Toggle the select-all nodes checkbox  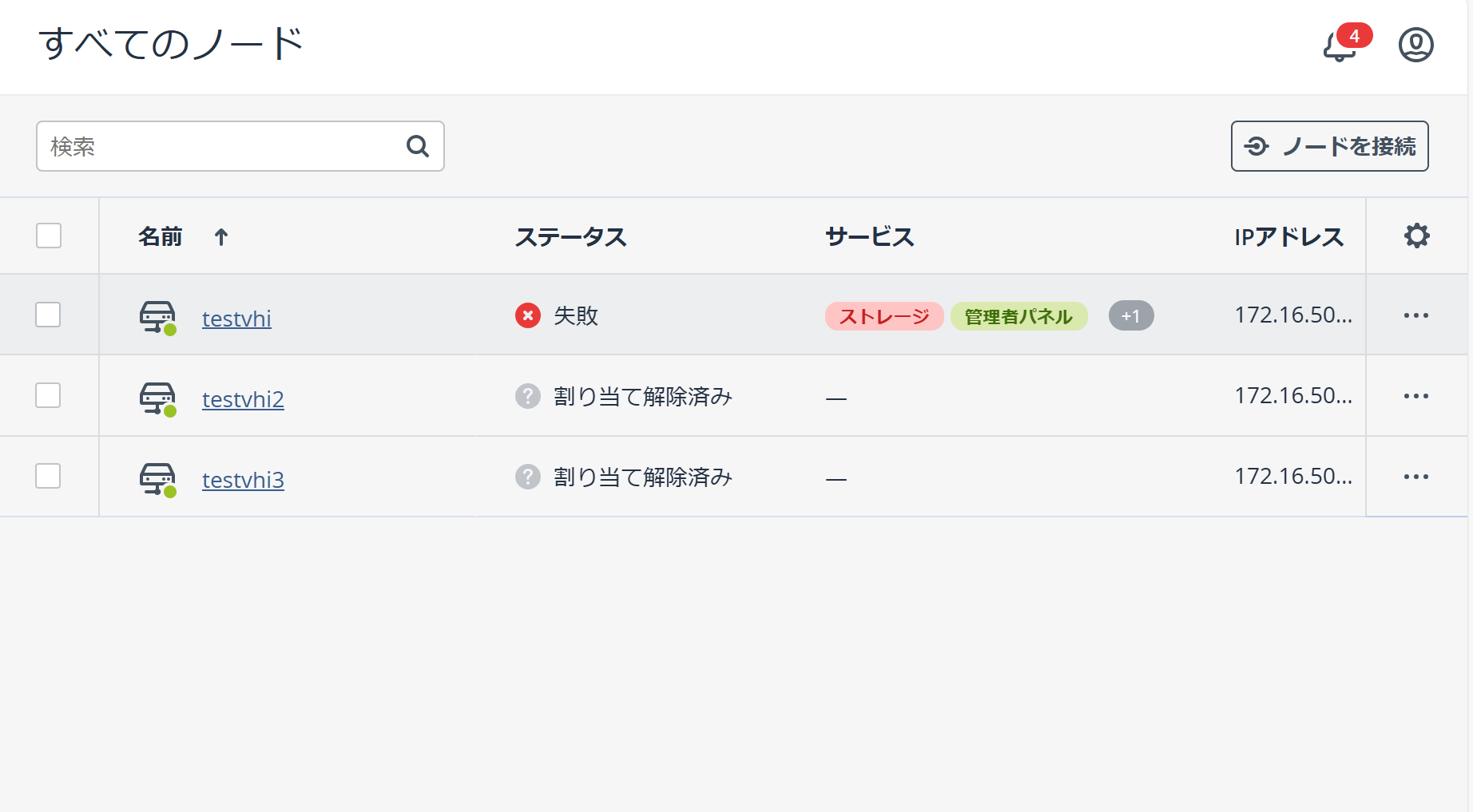pyautogui.click(x=49, y=236)
